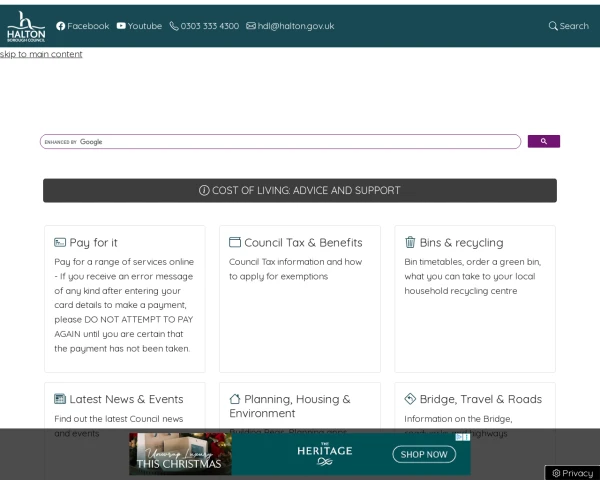Screen dimensions: 600x480
Task: Click the info icon in Cost of Living banner
Action: coord(204,190)
